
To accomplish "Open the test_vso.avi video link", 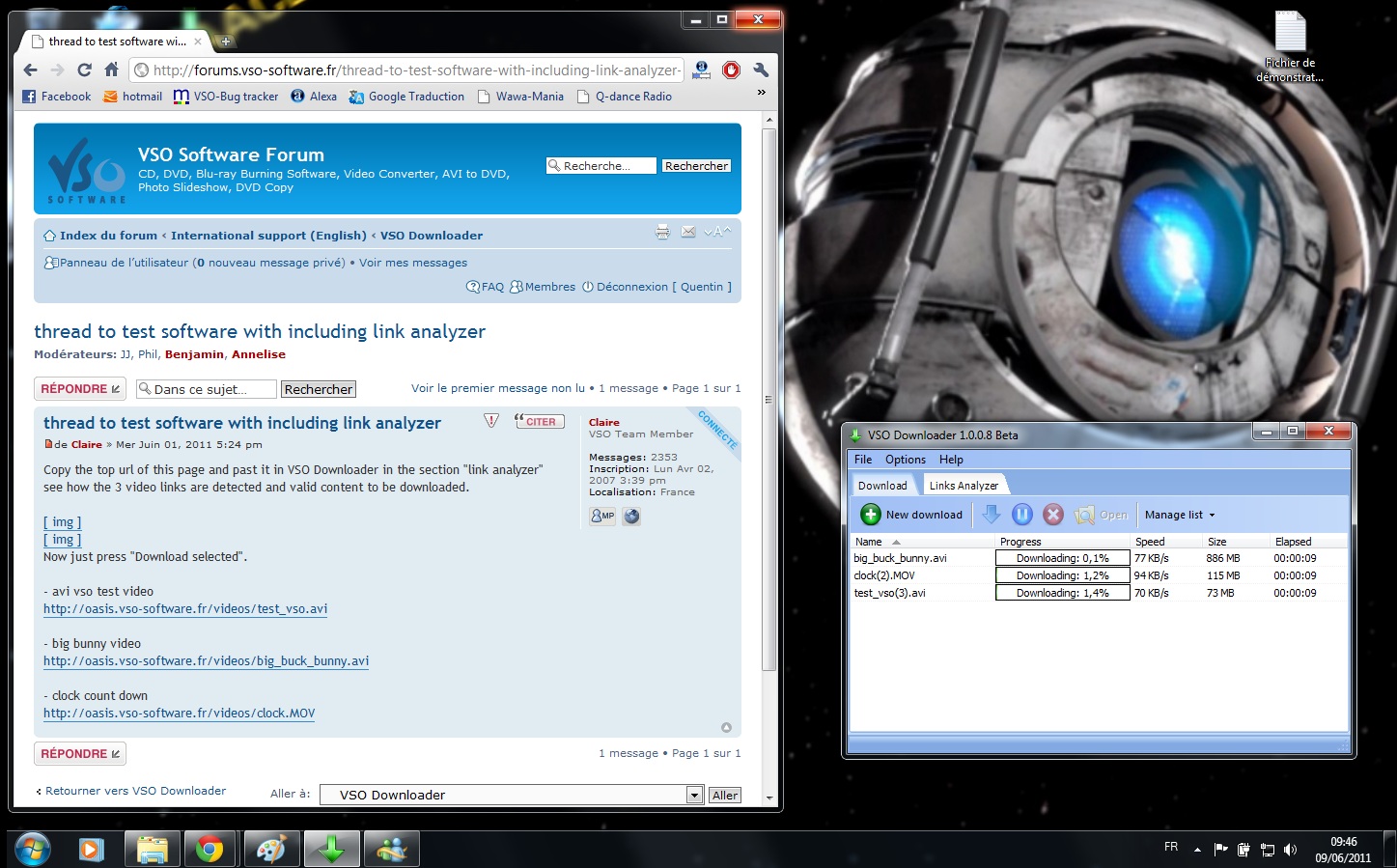I will pos(185,609).
